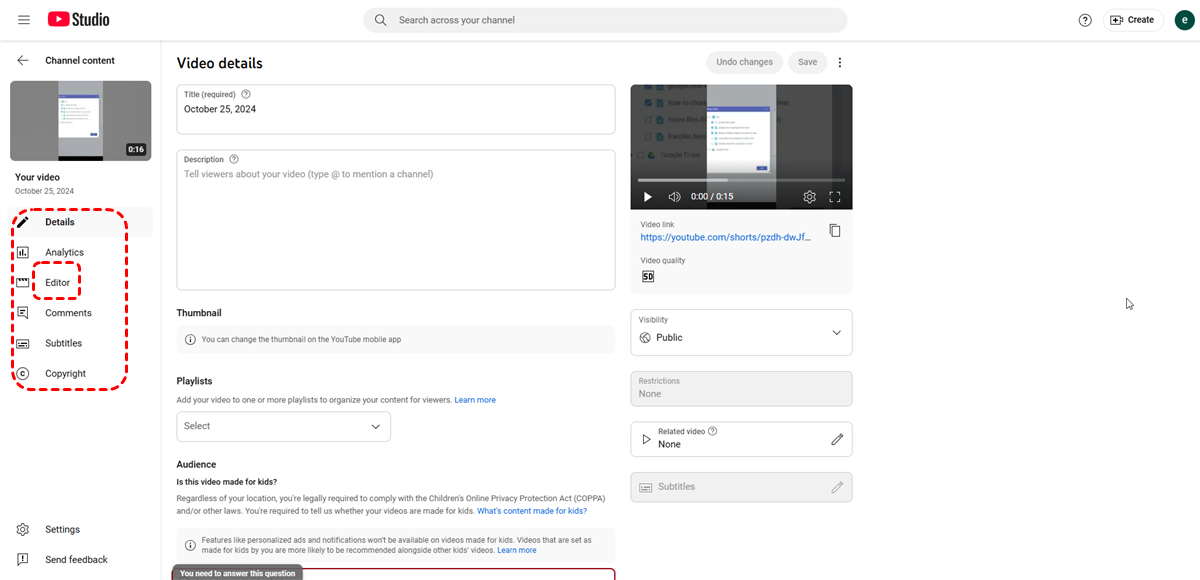Mute the video preview volume icon
The width and height of the screenshot is (1200, 580).
(675, 197)
